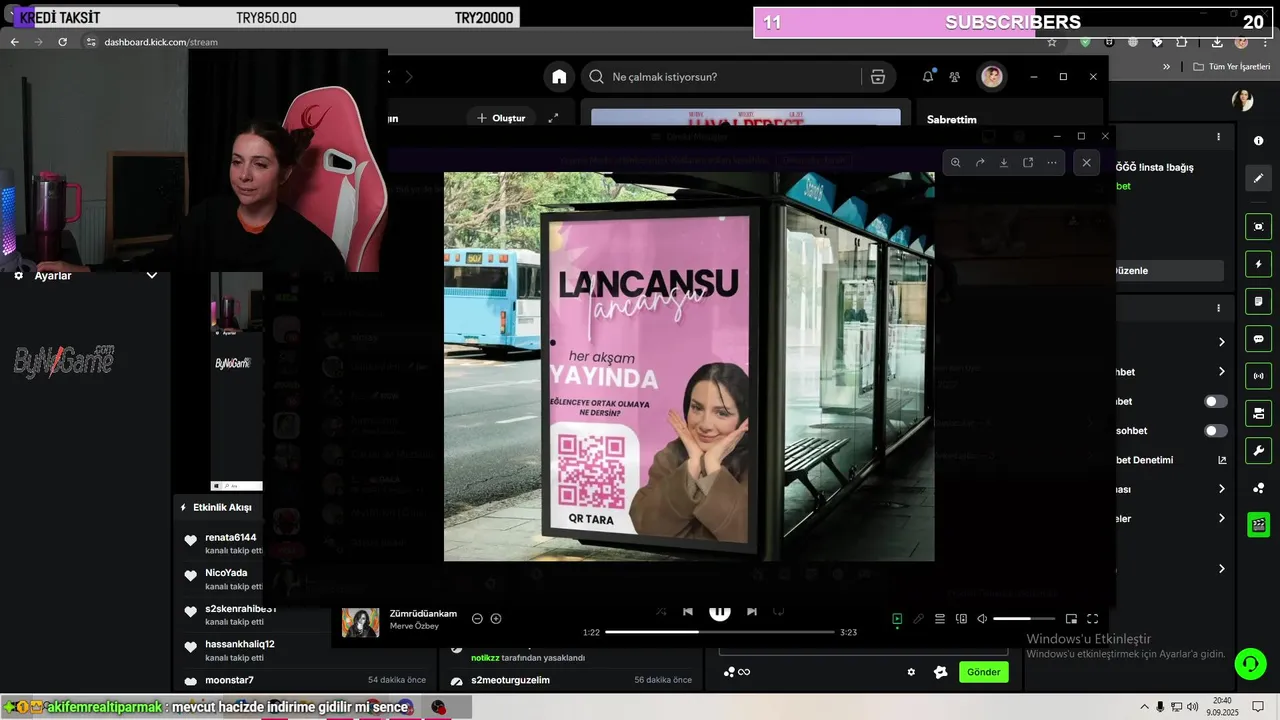Viewport: 1280px width, 720px height.
Task: Pause the Spotify track
Action: point(720,612)
